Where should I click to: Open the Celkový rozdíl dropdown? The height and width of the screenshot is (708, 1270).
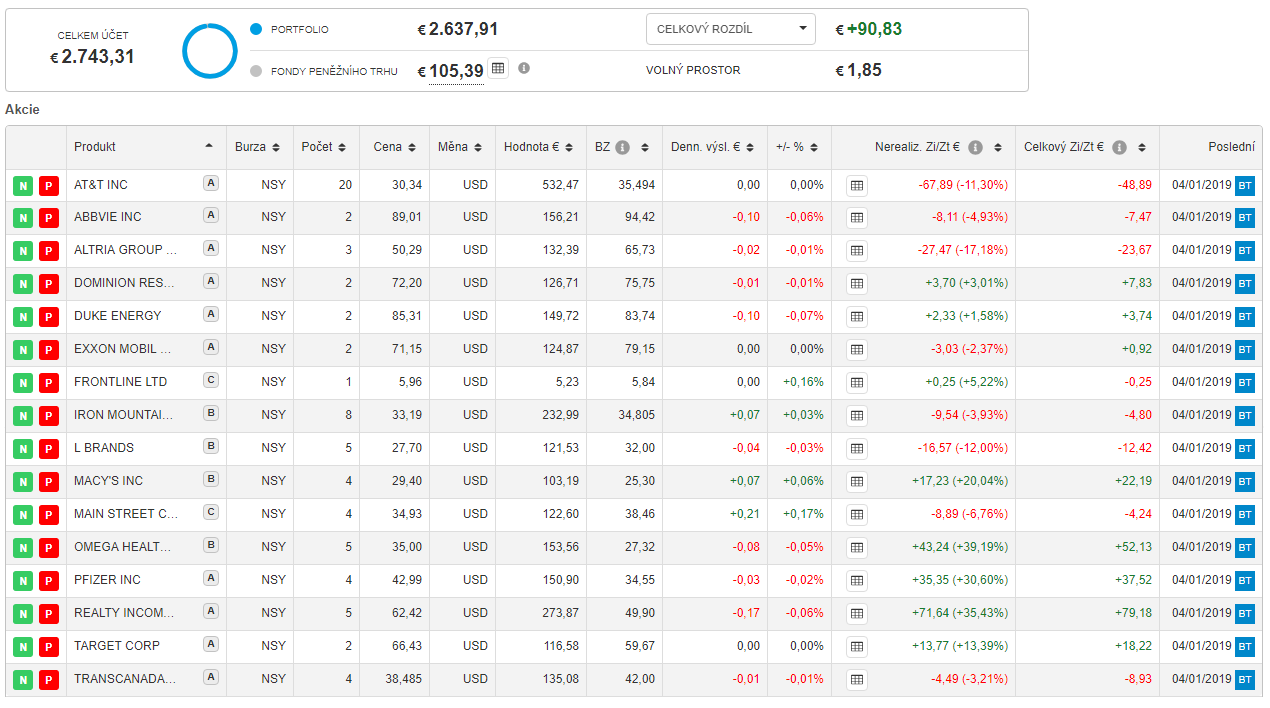click(x=731, y=29)
